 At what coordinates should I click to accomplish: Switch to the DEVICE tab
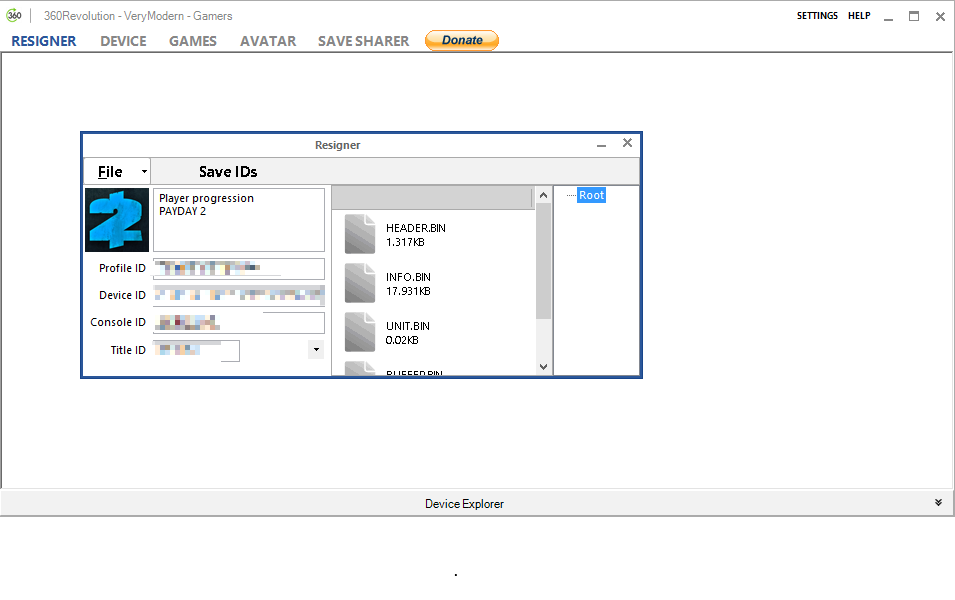point(123,41)
